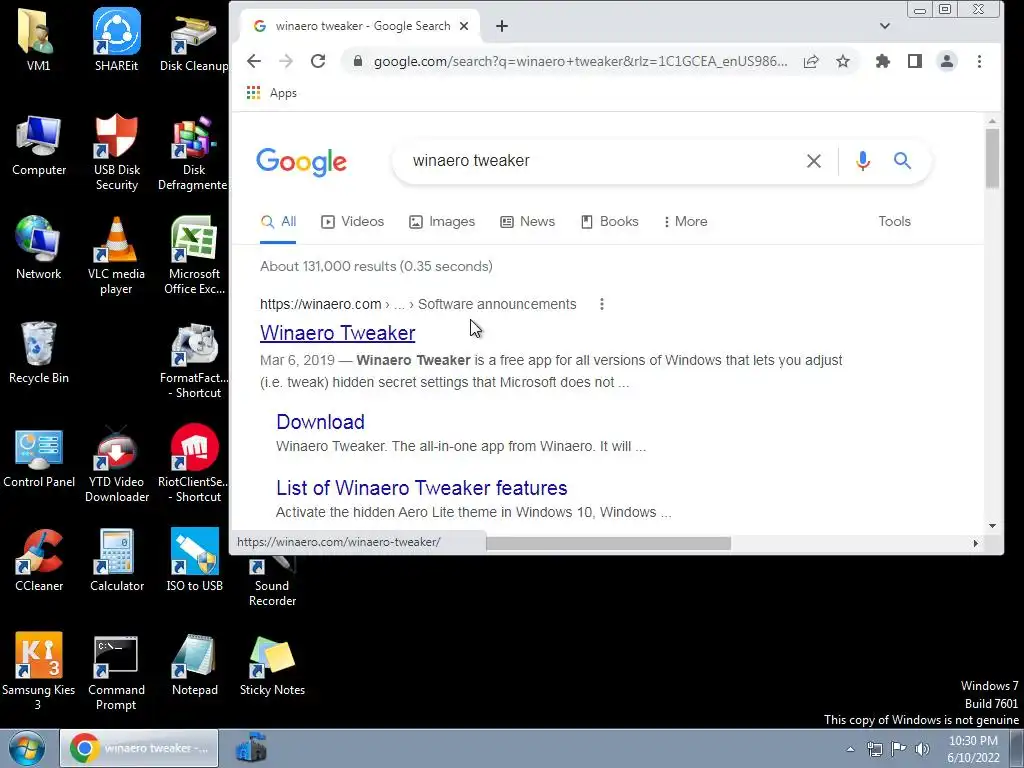Click the Chrome address bar URL
Image resolution: width=1024 pixels, height=768 pixels.
click(580, 61)
